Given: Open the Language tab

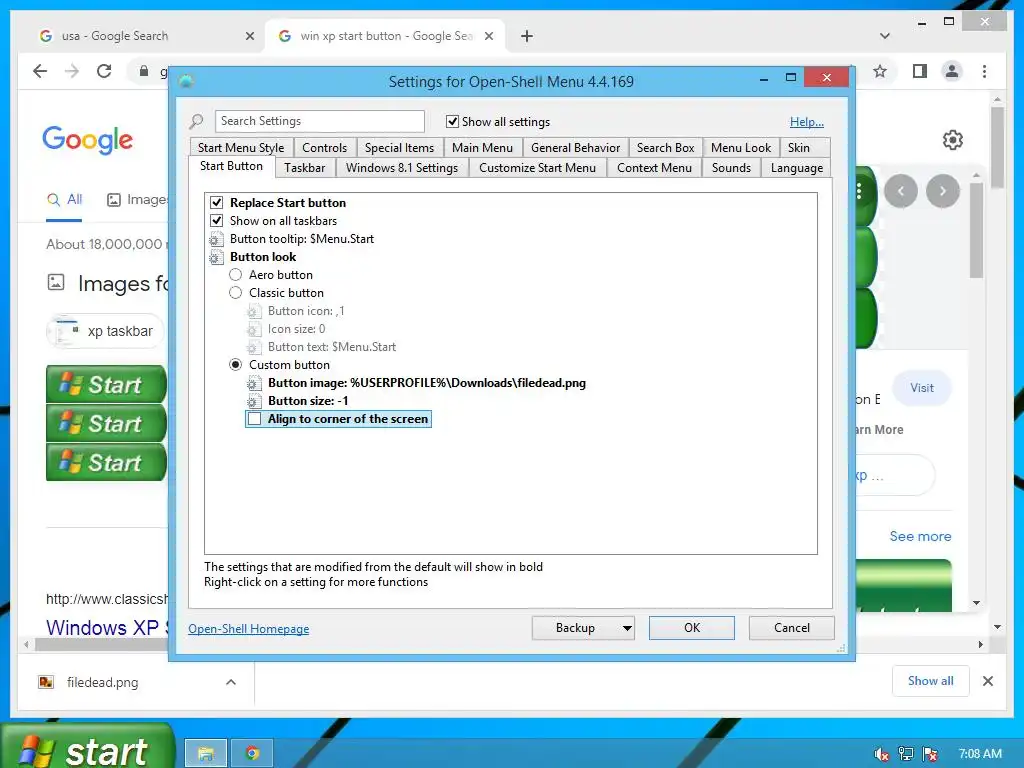Looking at the screenshot, I should click(797, 168).
